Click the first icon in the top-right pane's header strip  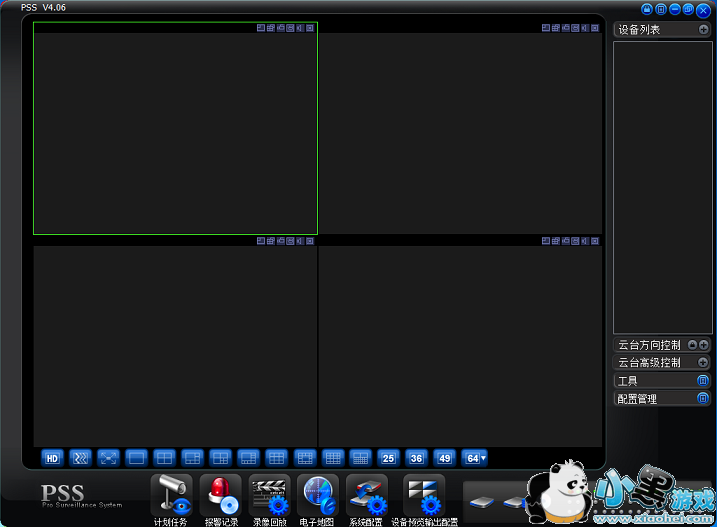point(546,28)
